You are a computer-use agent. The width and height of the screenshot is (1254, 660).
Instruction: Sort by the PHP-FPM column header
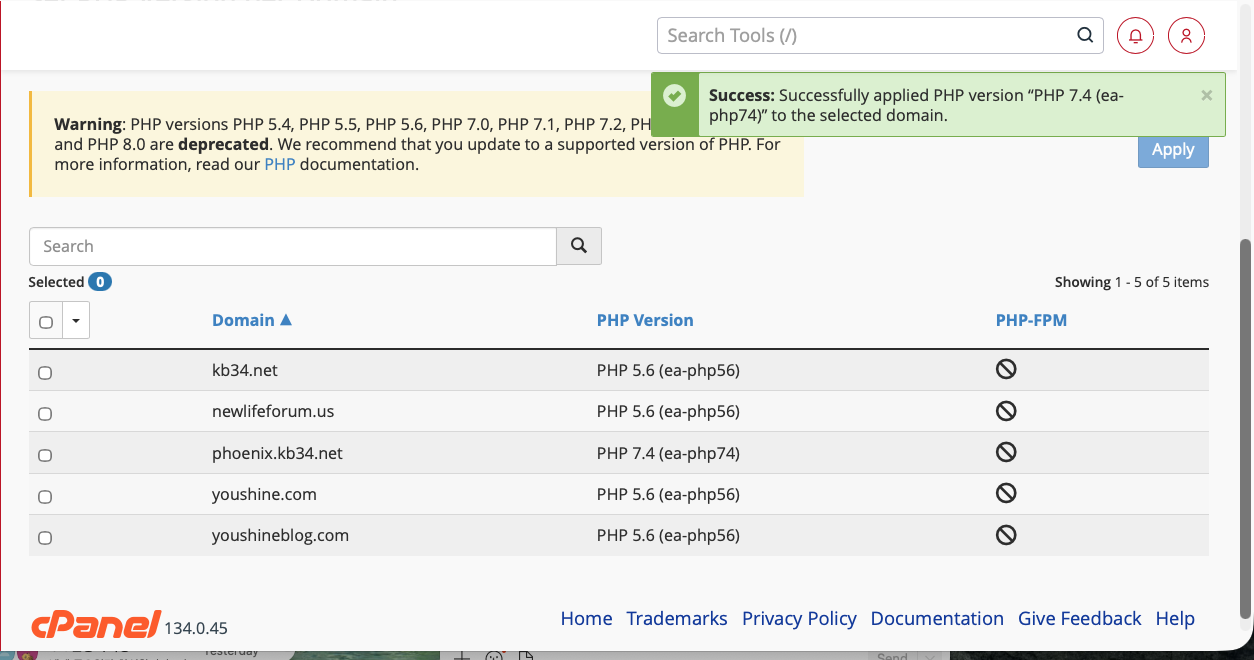tap(1031, 320)
